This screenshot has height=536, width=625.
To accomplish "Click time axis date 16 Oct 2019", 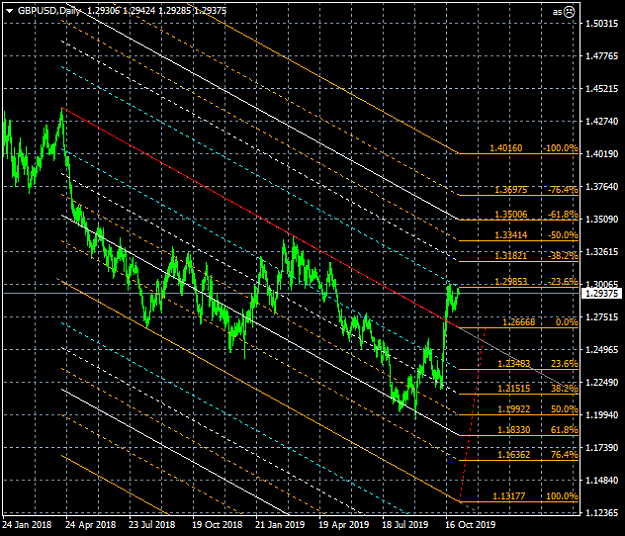I will [x=470, y=525].
